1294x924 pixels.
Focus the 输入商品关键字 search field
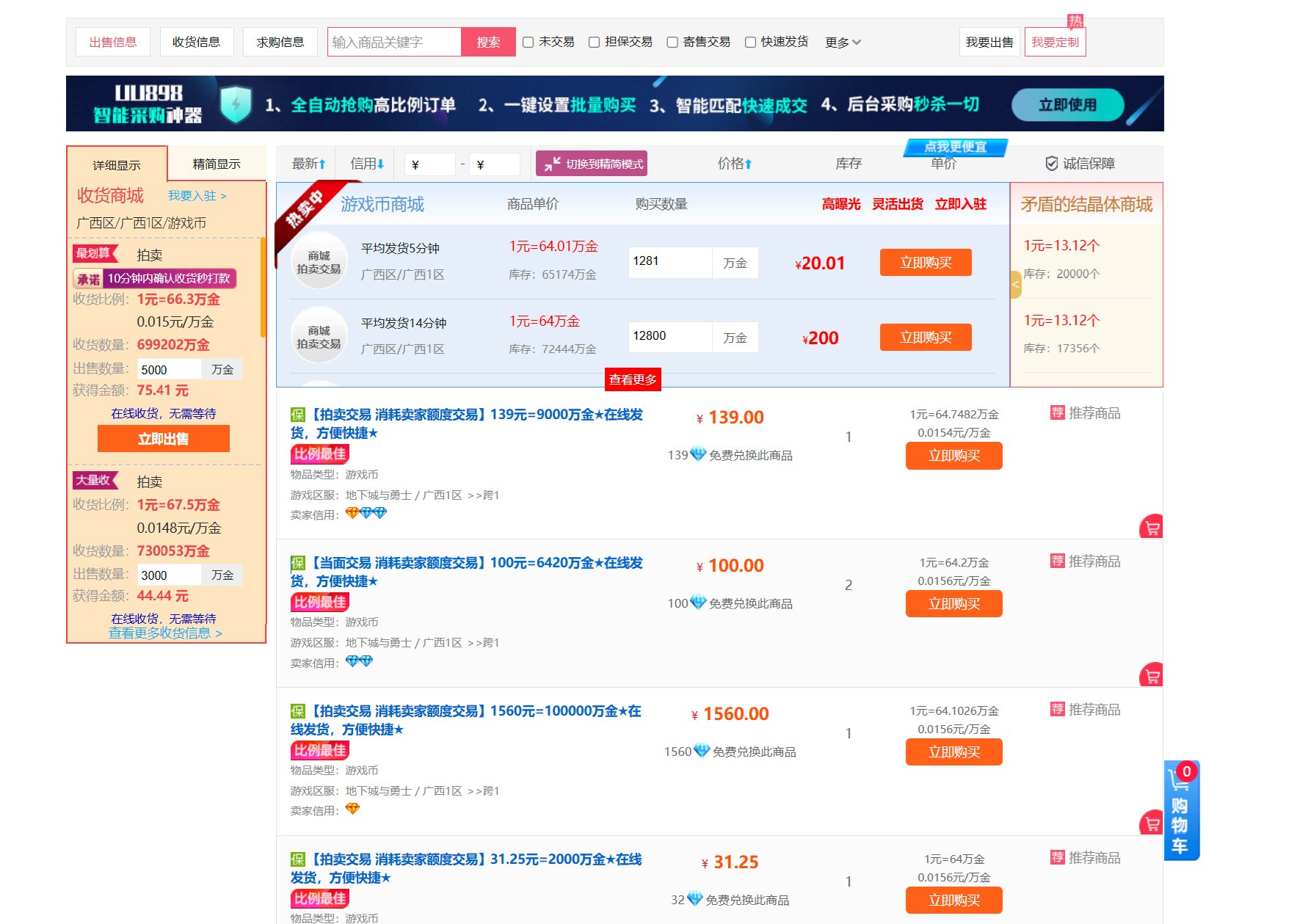point(394,42)
